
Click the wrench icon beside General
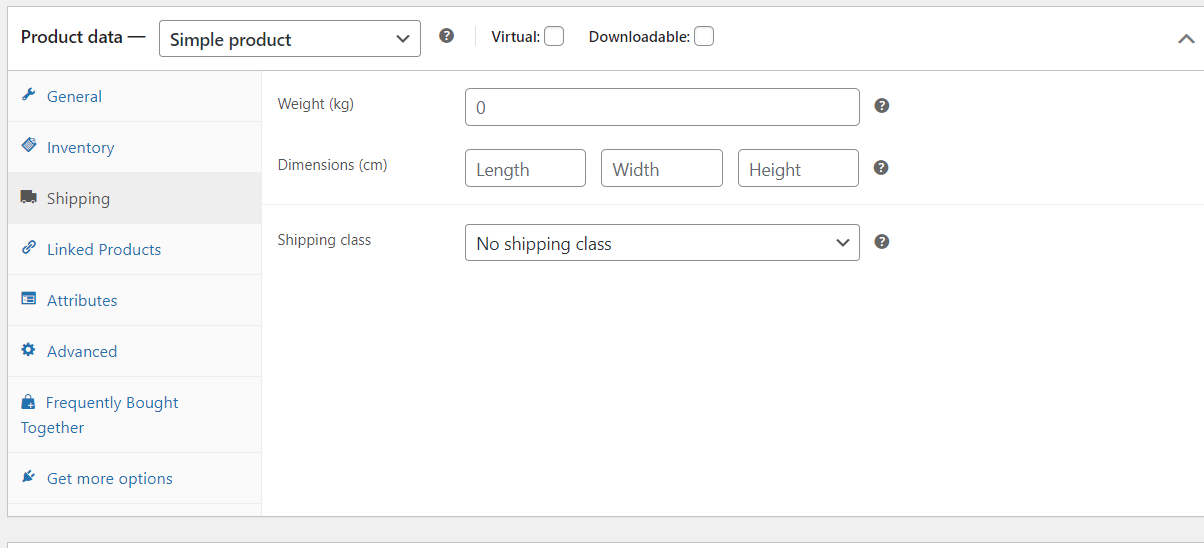click(x=28, y=96)
